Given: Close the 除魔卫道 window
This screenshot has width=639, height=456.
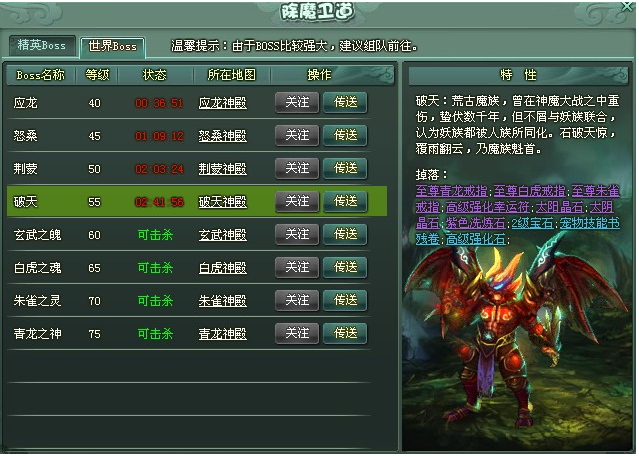Looking at the screenshot, I should click(x=628, y=7).
